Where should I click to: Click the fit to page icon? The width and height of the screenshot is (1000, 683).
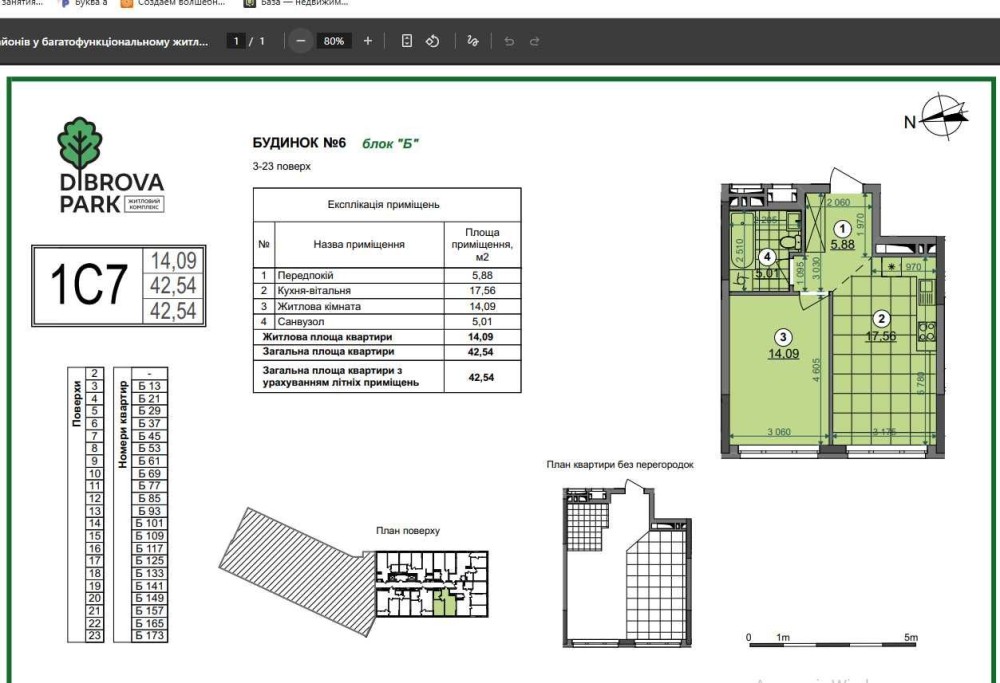click(x=407, y=41)
